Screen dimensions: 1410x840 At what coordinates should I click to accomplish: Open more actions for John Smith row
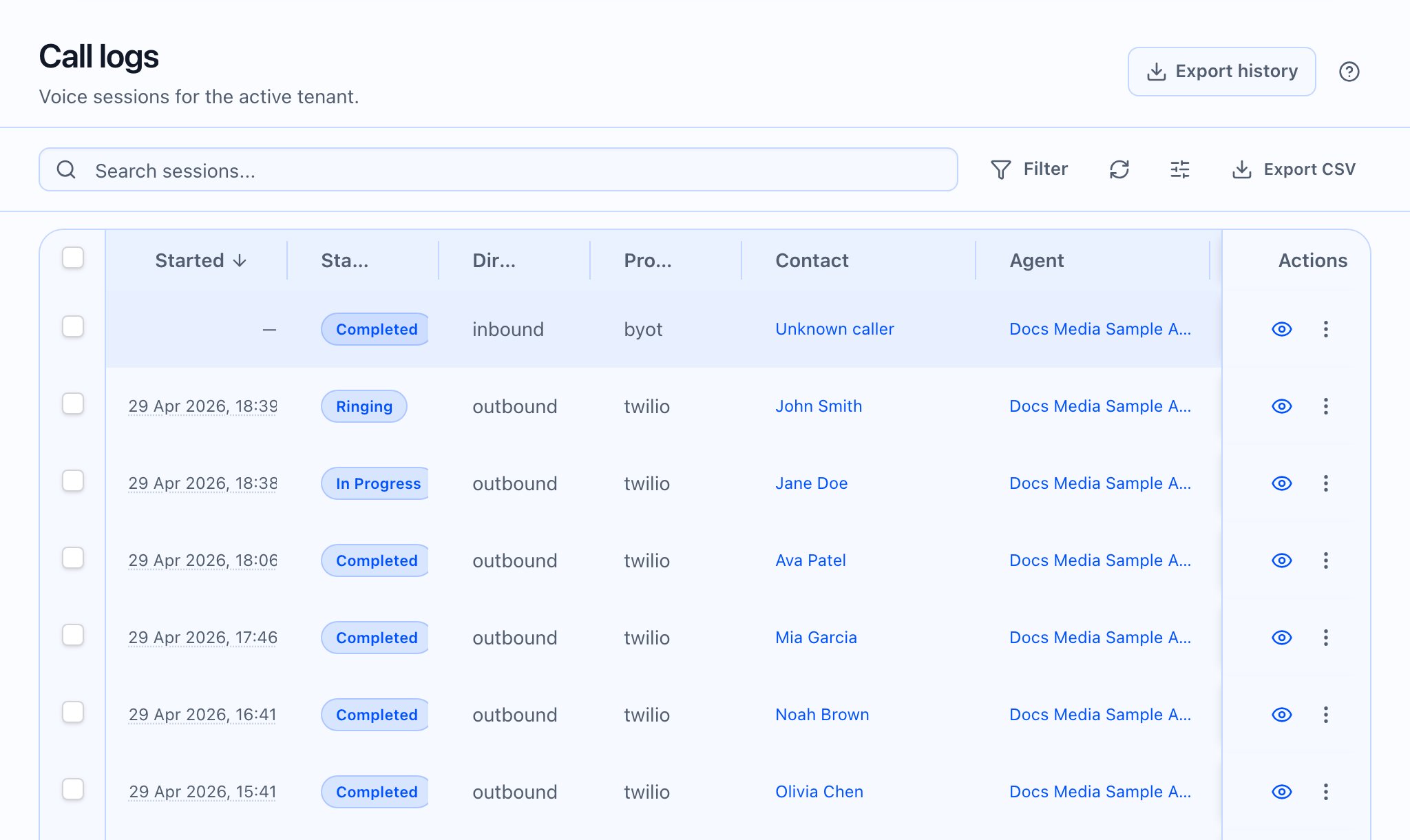pyautogui.click(x=1325, y=406)
